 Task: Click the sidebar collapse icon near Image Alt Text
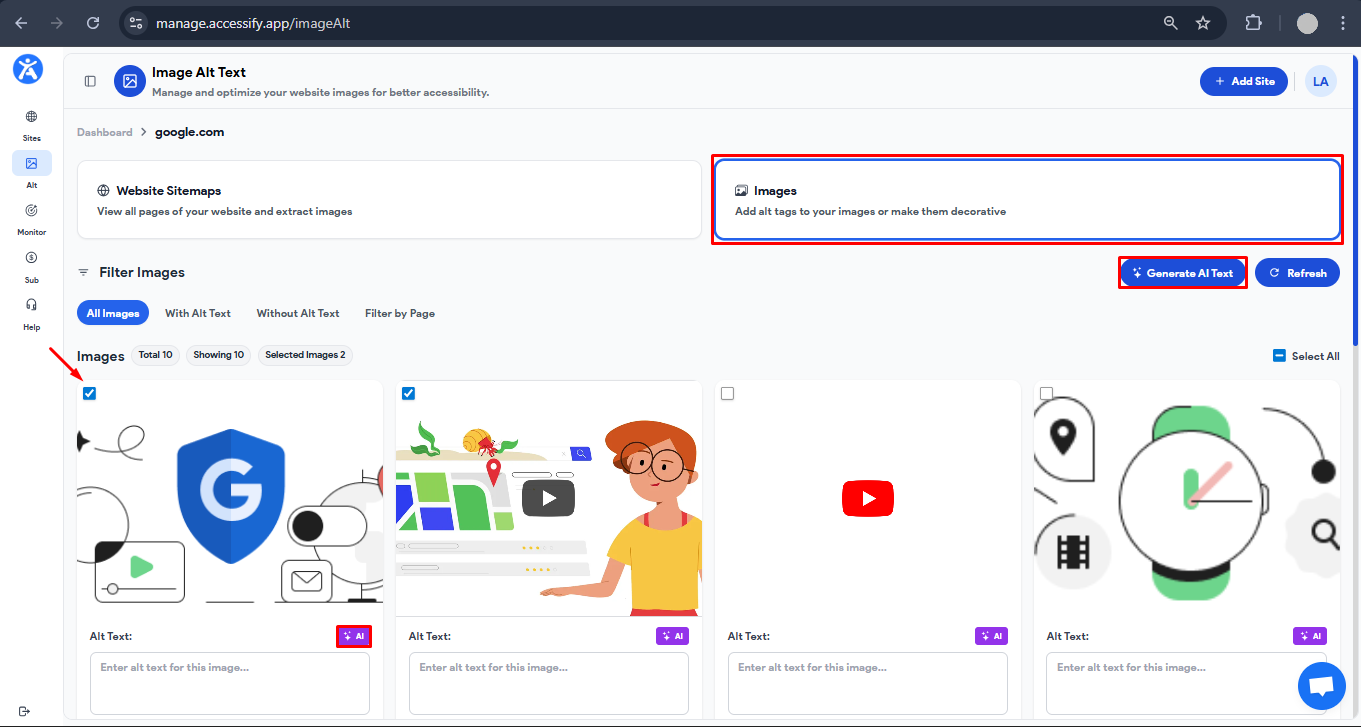(x=90, y=81)
